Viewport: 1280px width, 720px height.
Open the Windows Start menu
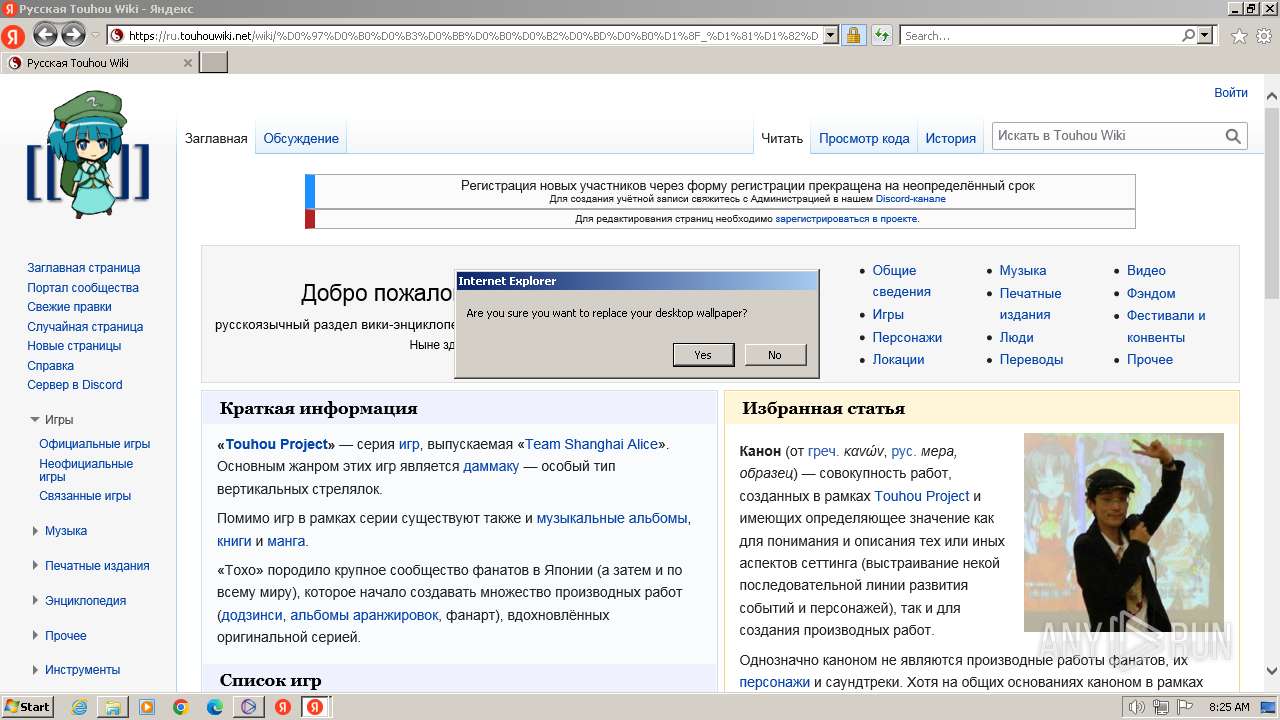pos(27,707)
